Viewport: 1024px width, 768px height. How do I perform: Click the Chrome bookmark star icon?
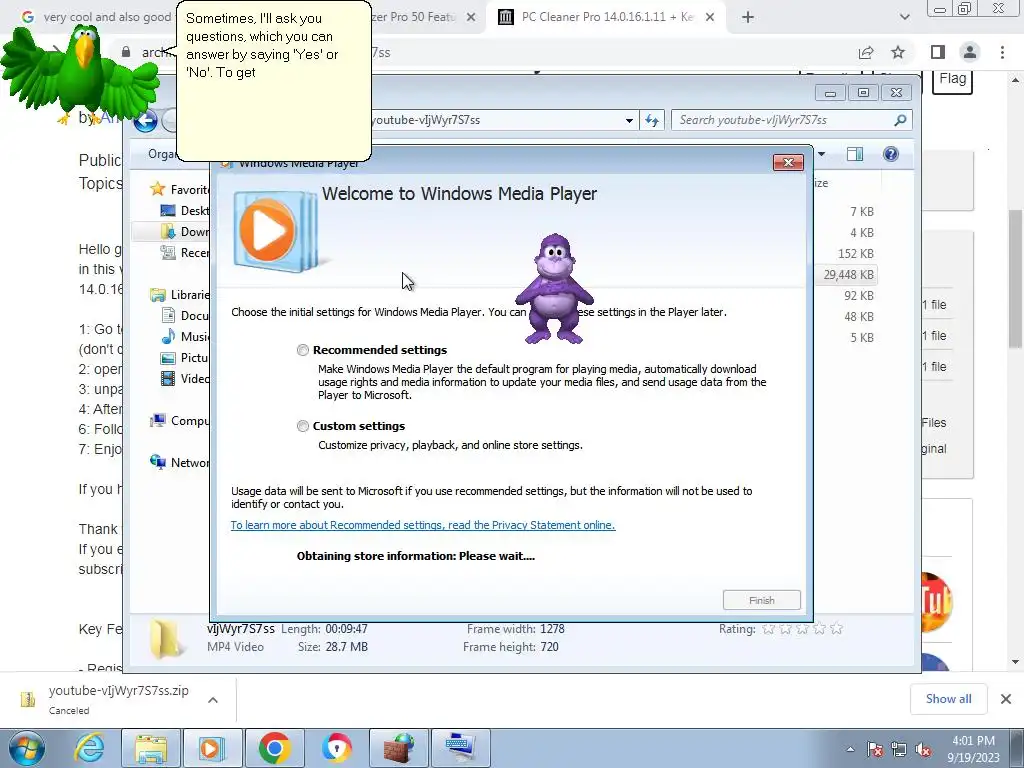(x=898, y=52)
